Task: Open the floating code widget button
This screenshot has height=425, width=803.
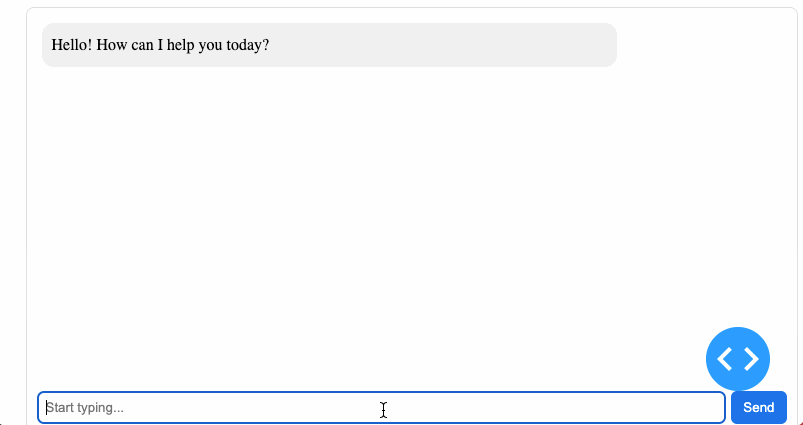Action: (738, 358)
